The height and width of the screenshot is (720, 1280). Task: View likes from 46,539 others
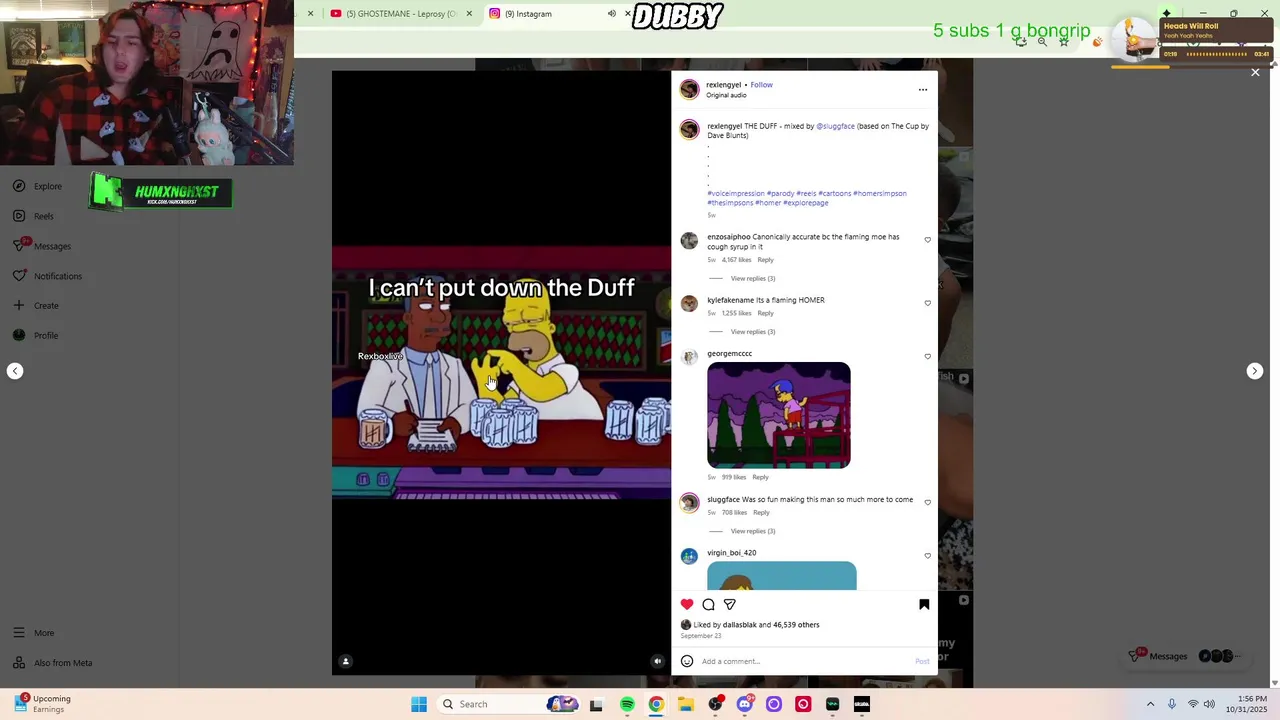(x=796, y=625)
